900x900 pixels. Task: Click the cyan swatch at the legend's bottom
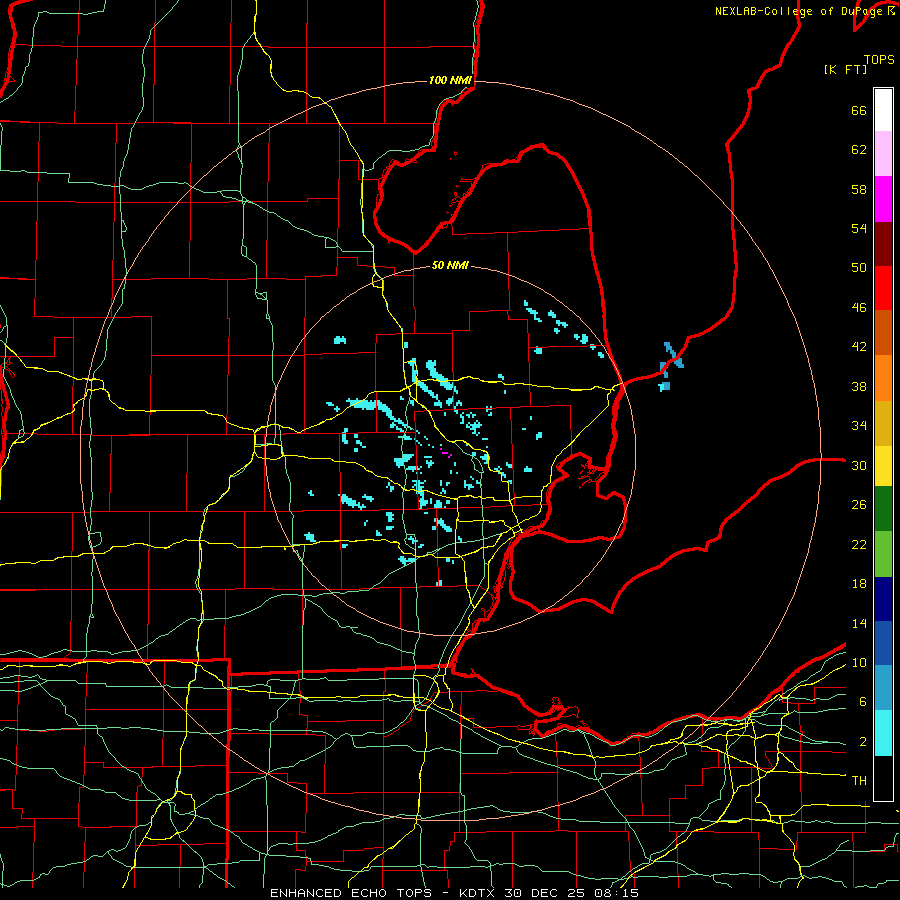[x=883, y=733]
